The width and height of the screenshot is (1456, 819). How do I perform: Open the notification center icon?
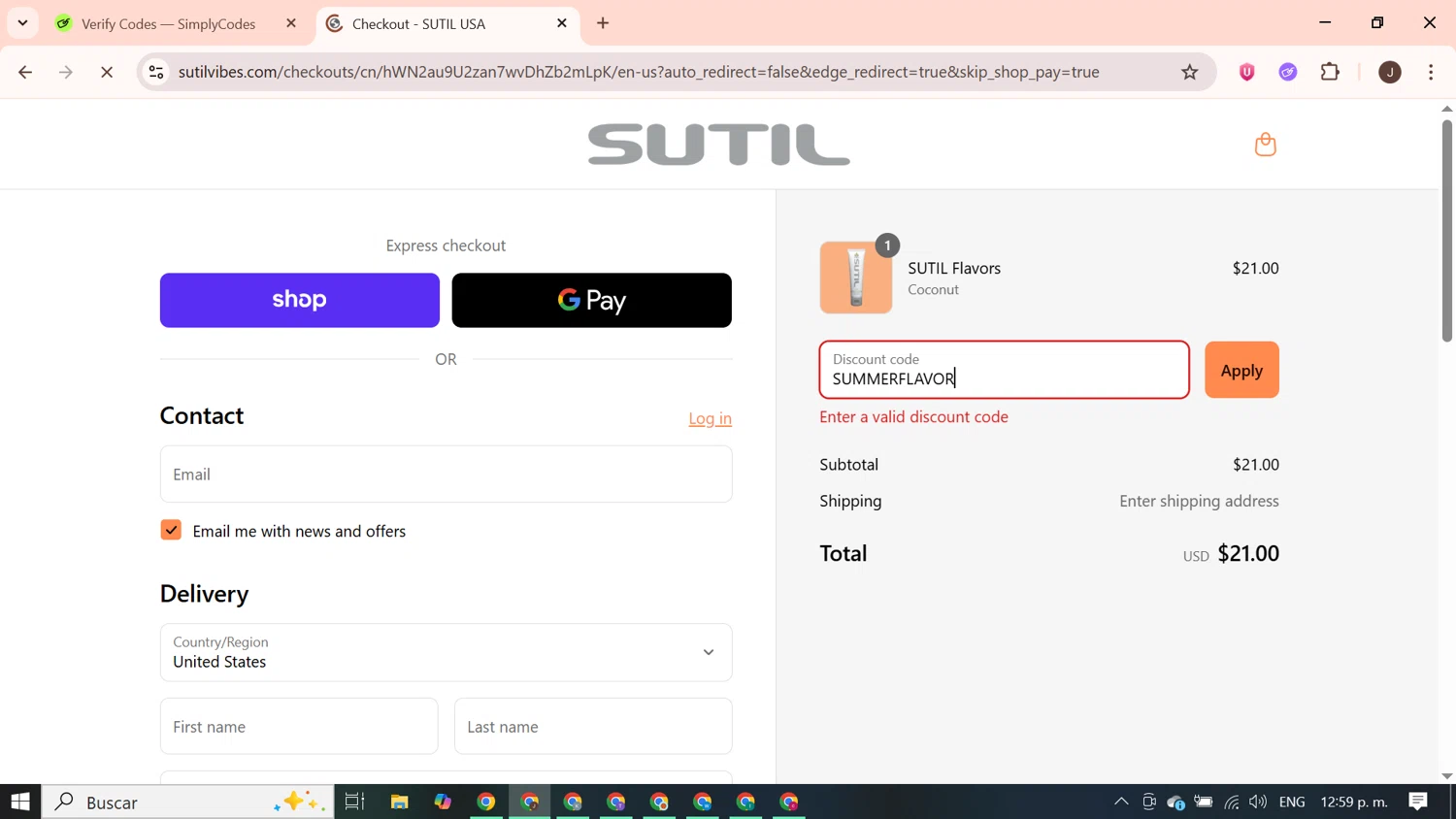click(1418, 802)
